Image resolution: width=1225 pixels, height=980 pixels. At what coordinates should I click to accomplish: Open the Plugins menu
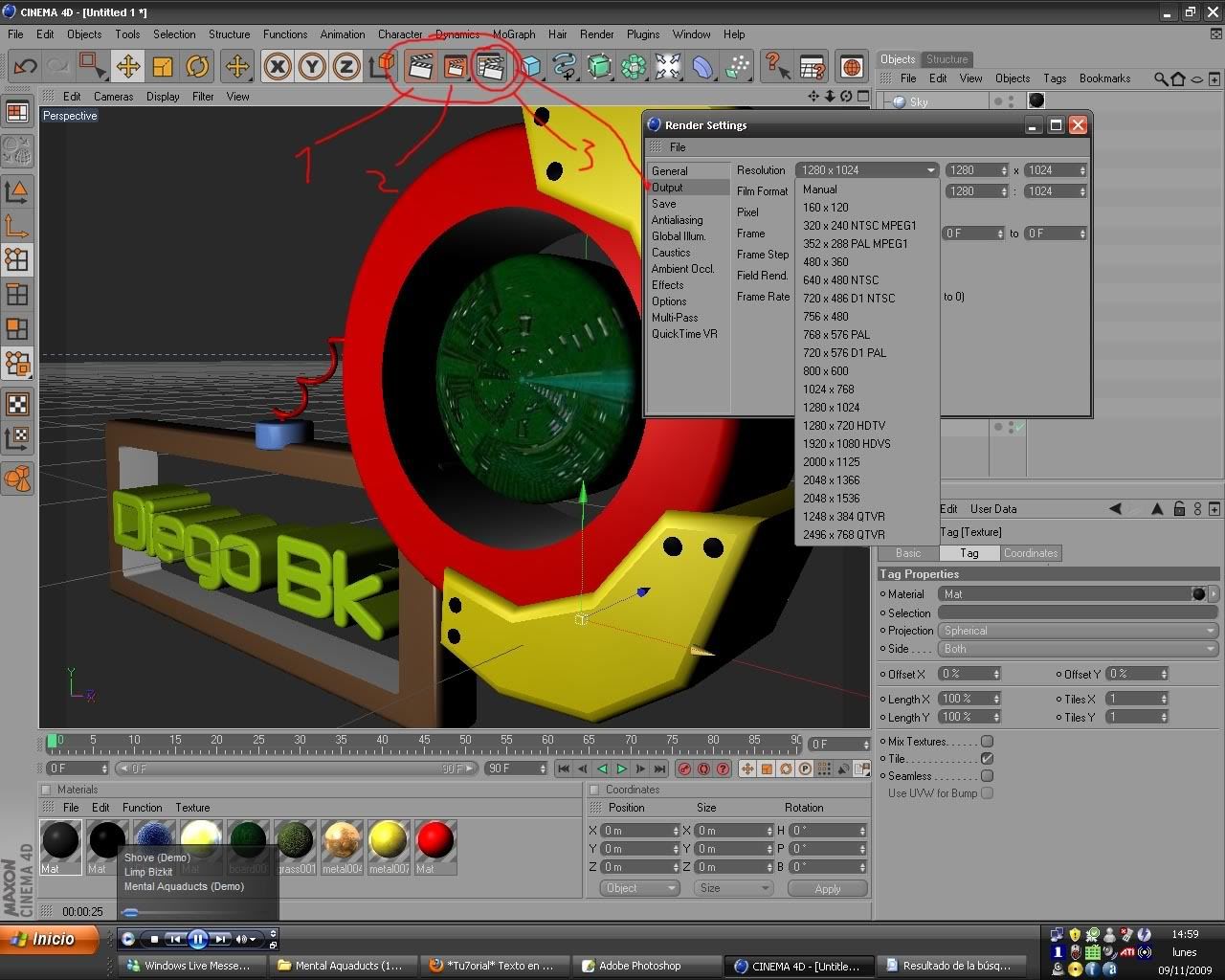point(643,33)
